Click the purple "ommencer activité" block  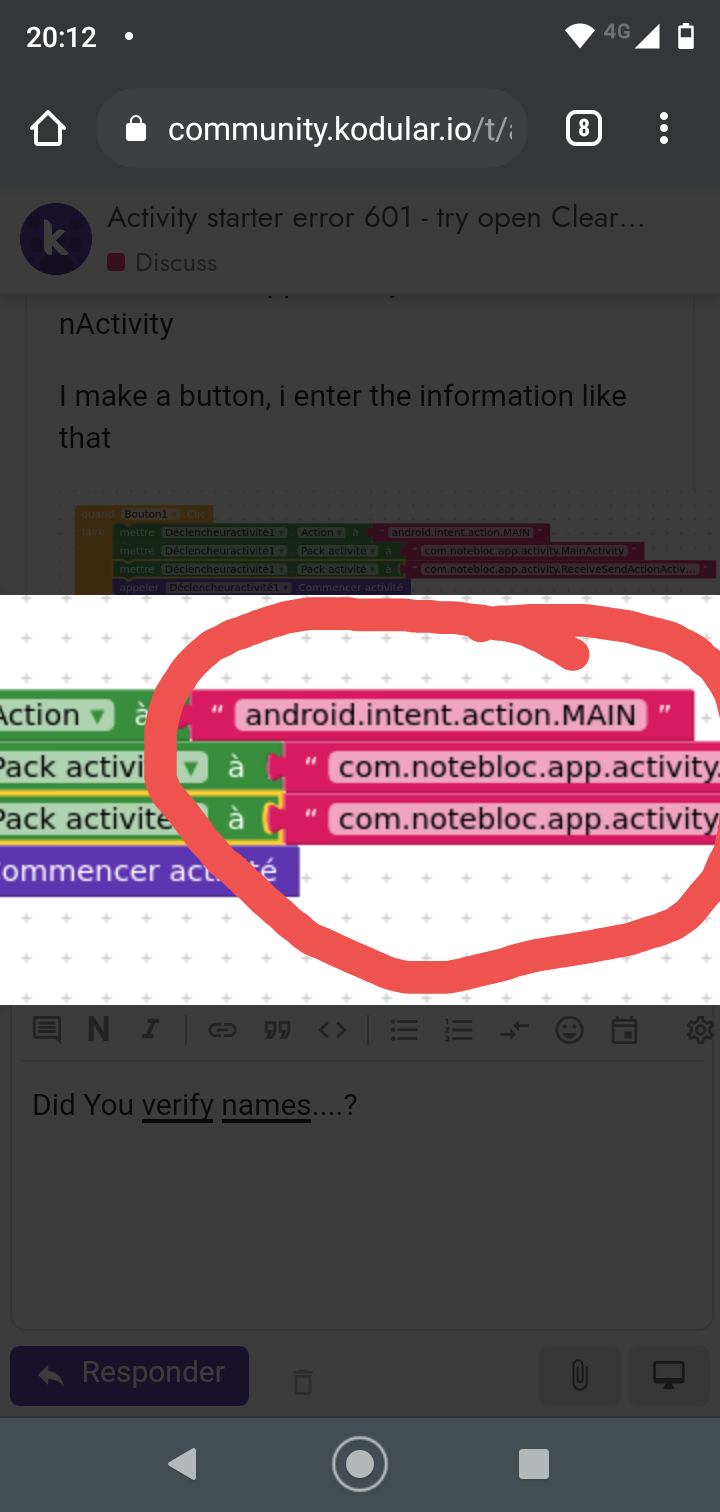coord(149,871)
